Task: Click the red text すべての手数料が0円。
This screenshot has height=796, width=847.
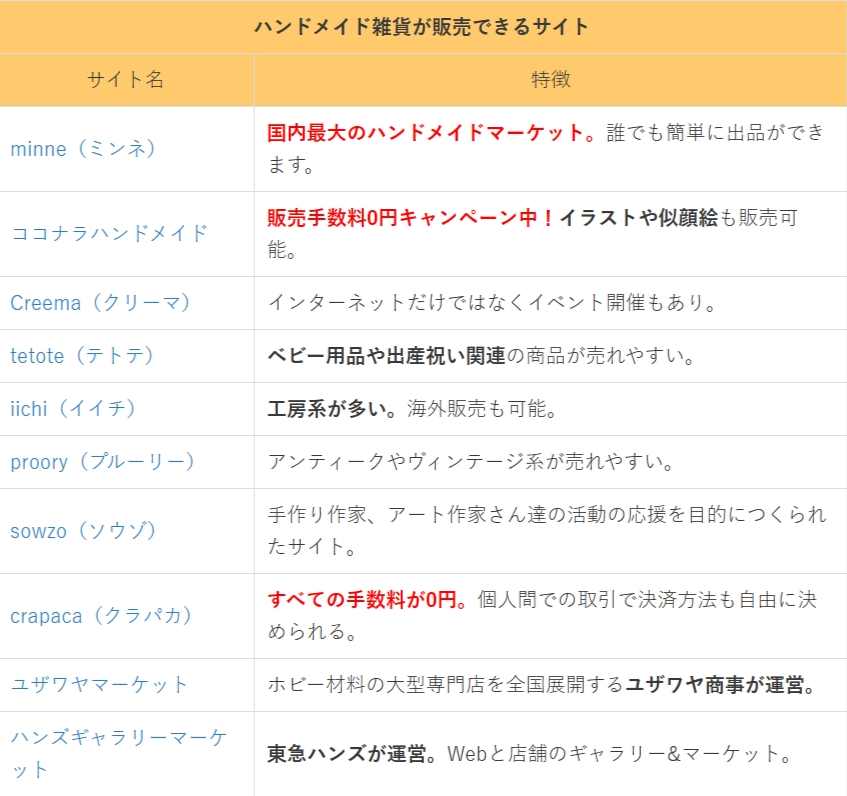Action: [367, 599]
